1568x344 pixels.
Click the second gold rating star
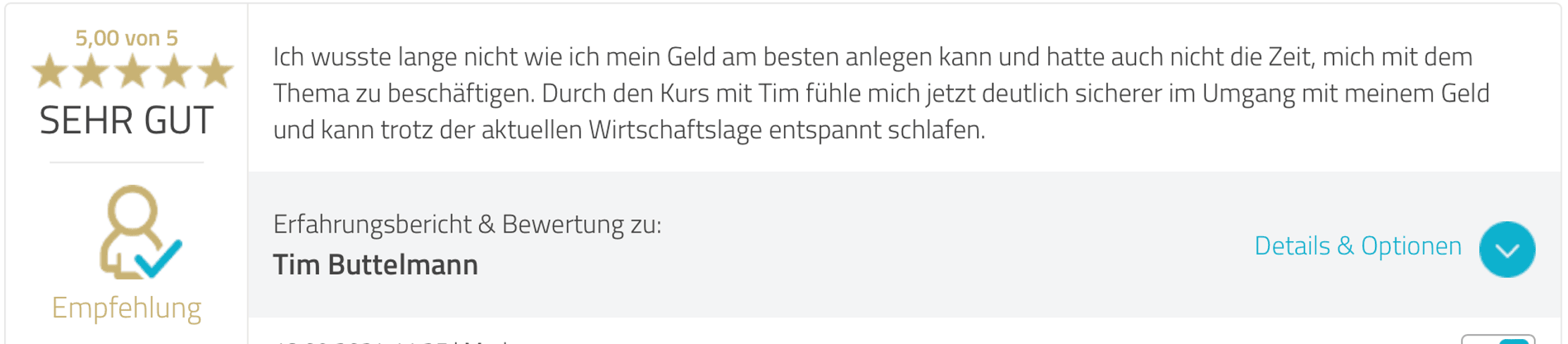click(92, 72)
